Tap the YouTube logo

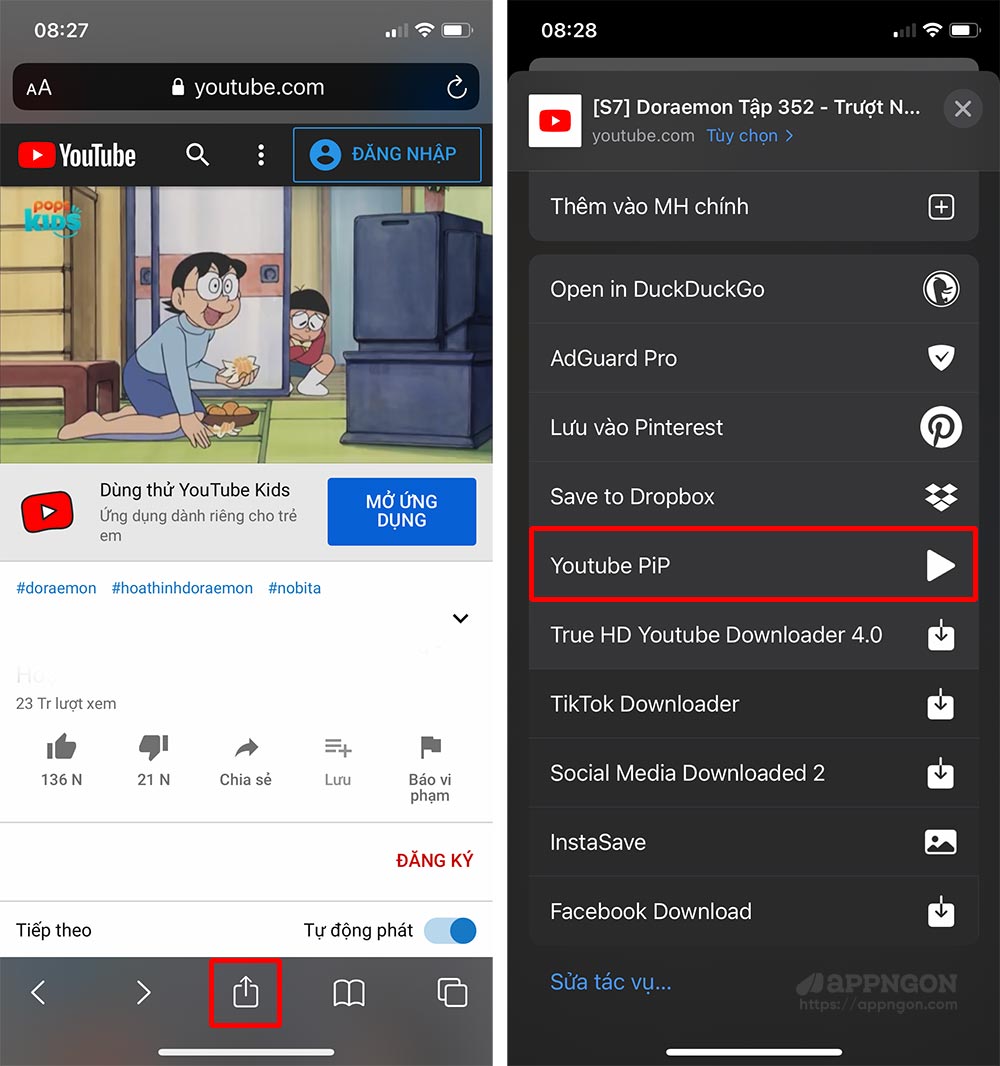[77, 155]
